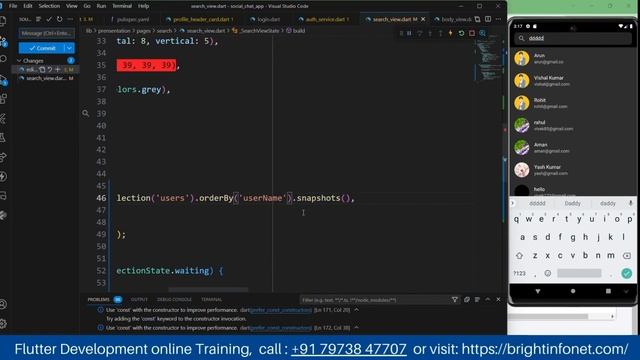This screenshot has width=640, height=360.
Task: Switch to the Output panel tab
Action: pos(139,300)
